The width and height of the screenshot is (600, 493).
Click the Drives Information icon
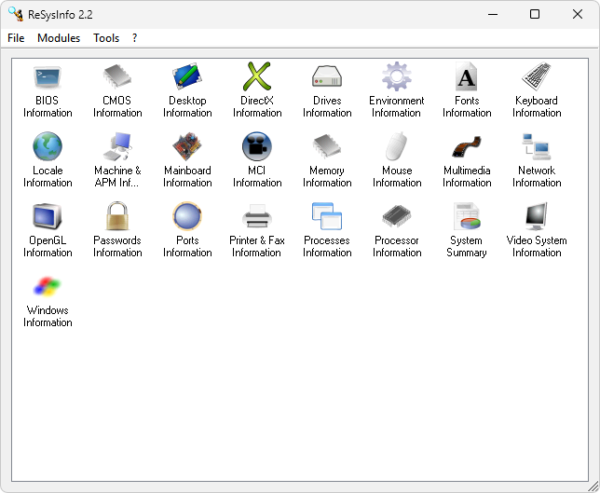pyautogui.click(x=327, y=78)
